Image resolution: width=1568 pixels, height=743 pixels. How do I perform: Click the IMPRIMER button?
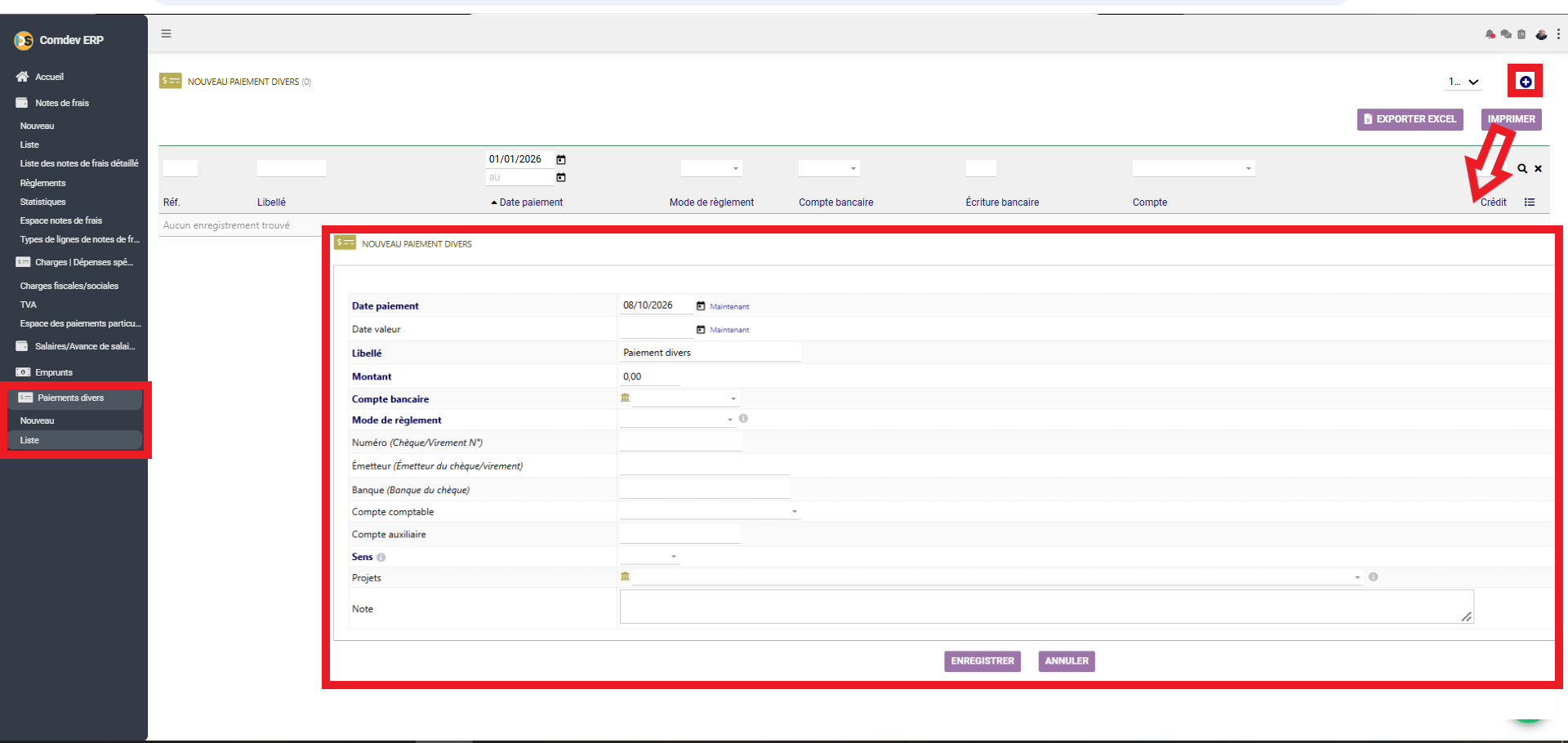click(1512, 119)
